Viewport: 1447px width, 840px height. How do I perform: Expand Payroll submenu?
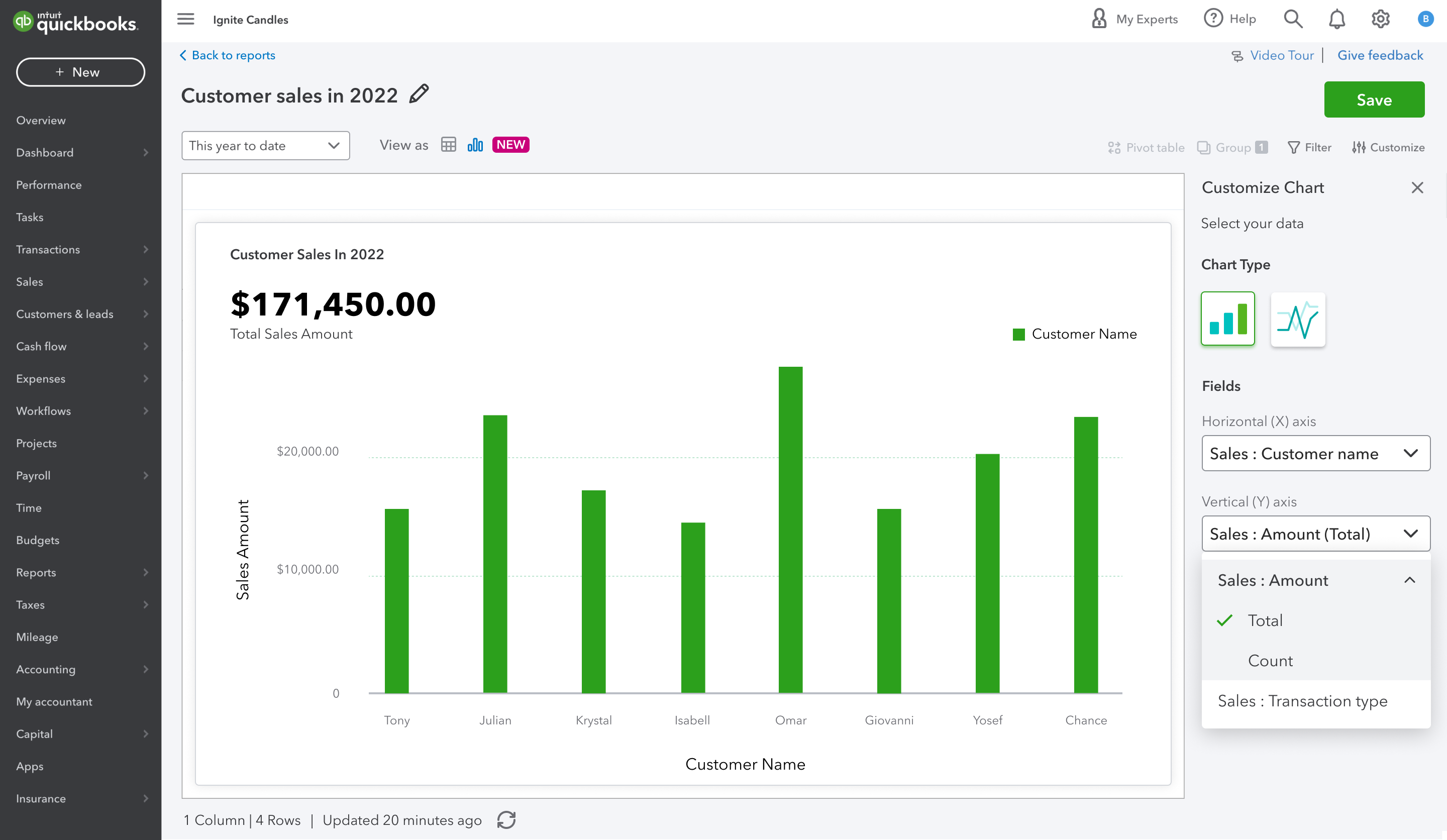click(x=146, y=475)
